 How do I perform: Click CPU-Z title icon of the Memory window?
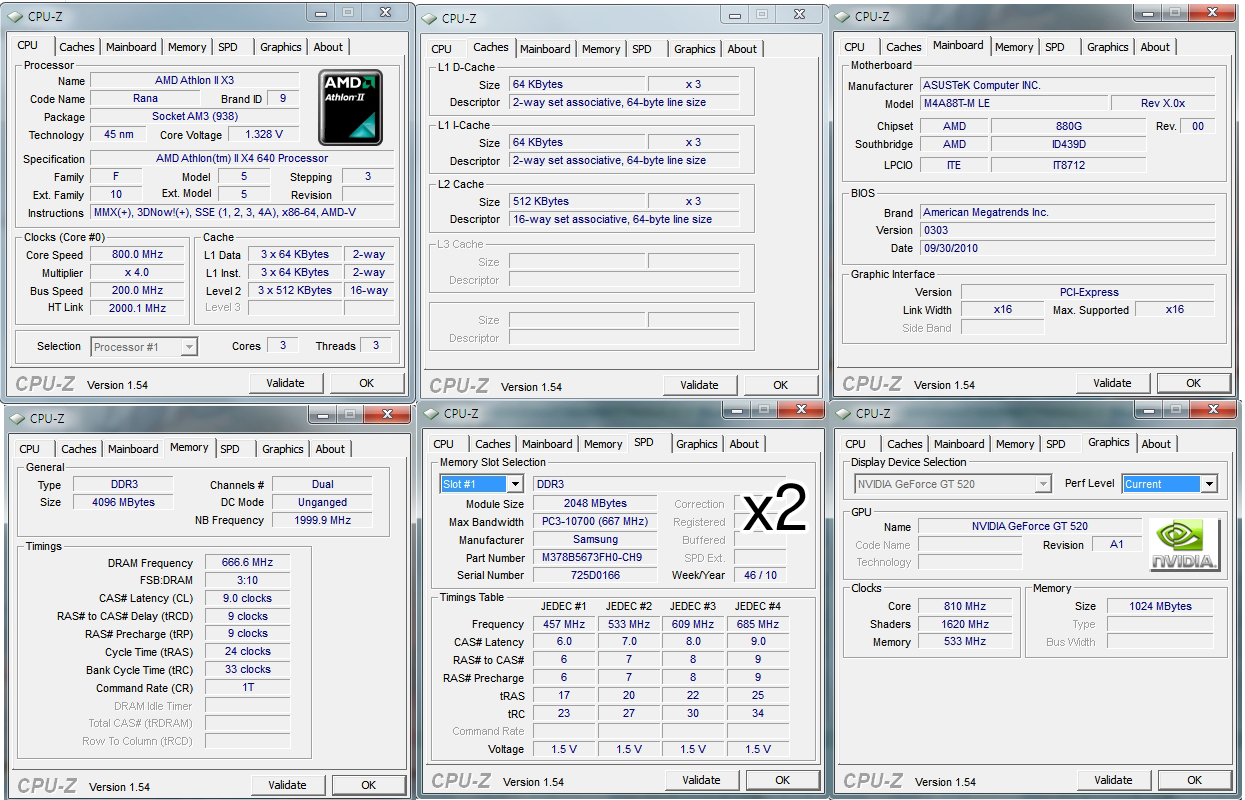18,418
